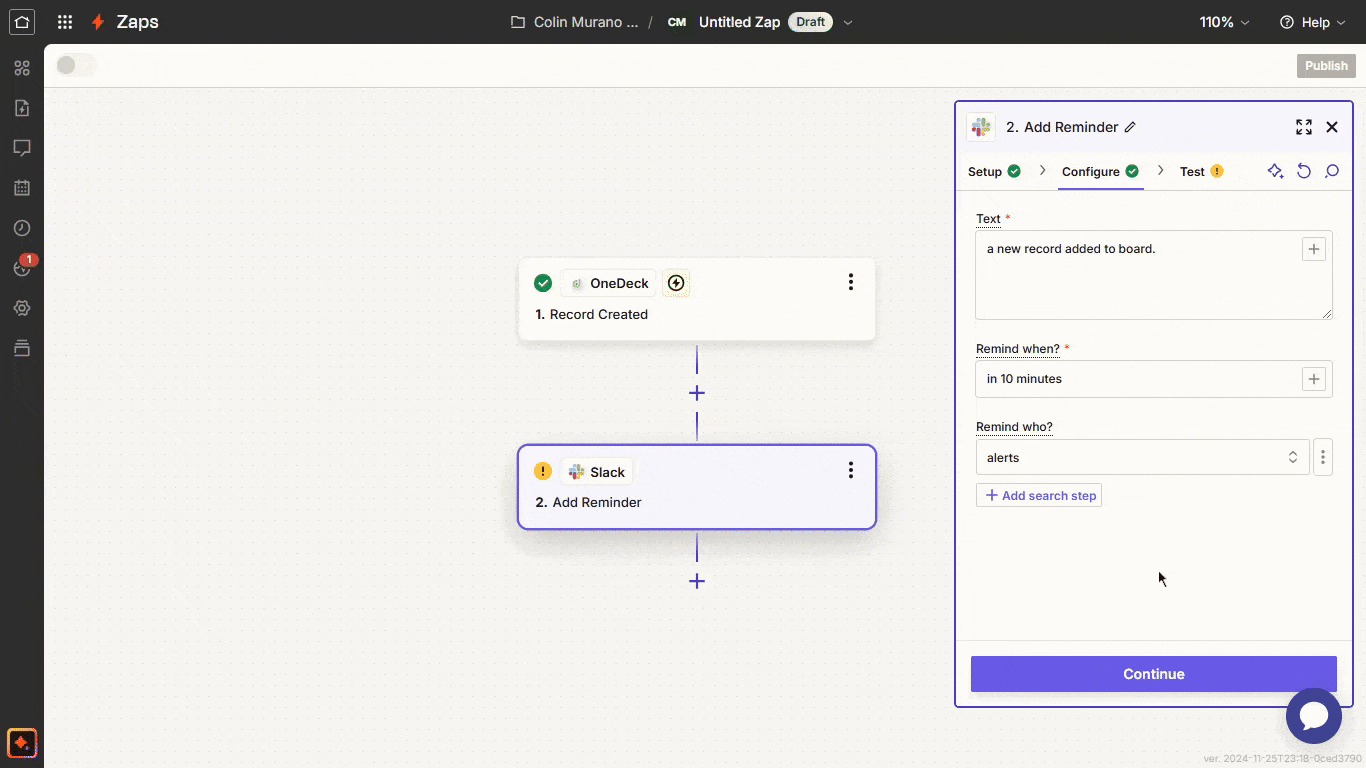Screen dimensions: 1366x768
Task: Open the activity icon with red badge
Action: pos(22,267)
